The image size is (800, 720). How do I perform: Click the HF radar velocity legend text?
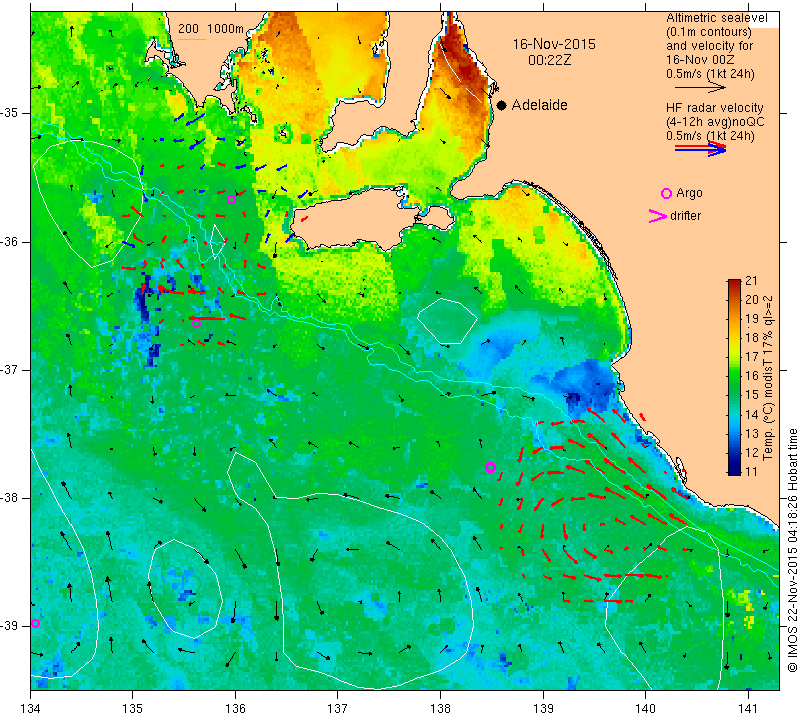(714, 108)
